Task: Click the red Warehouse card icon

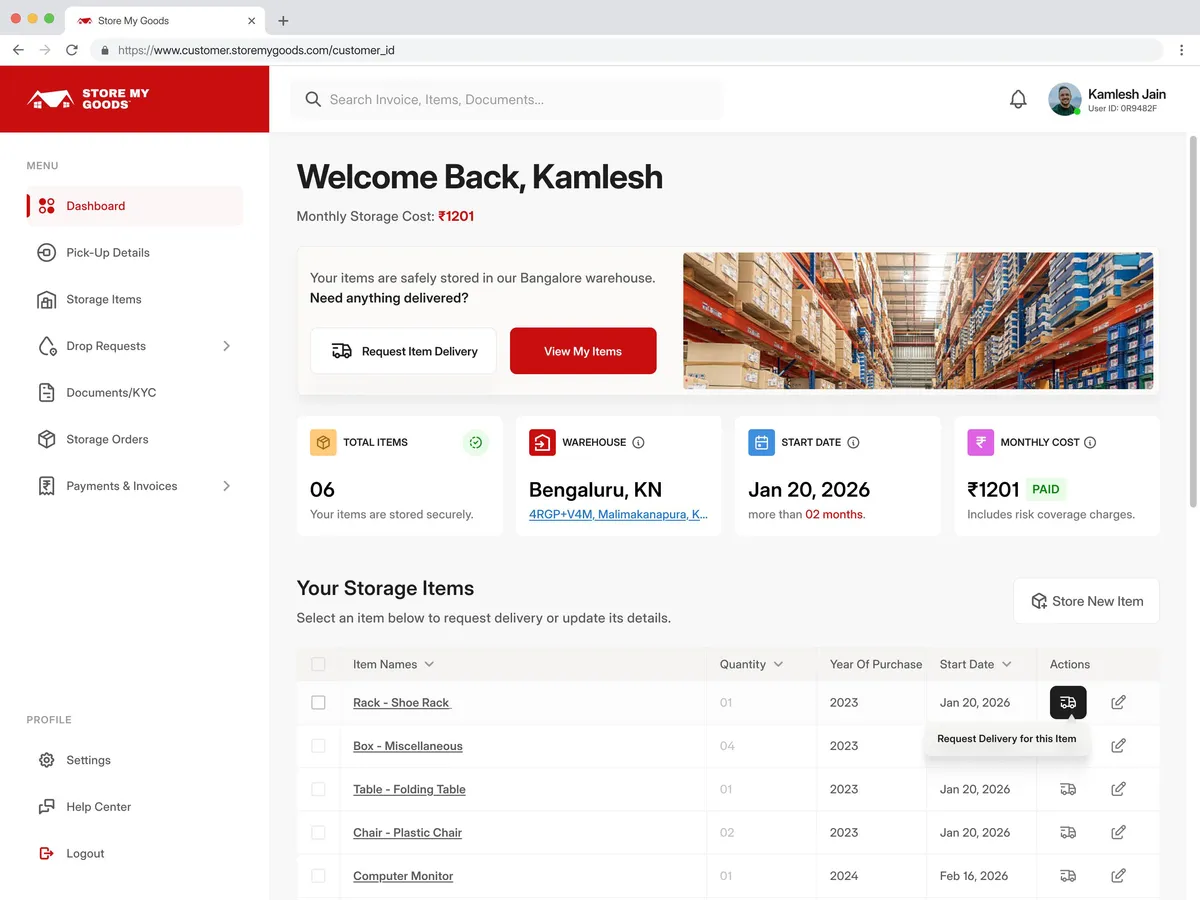Action: 542,442
